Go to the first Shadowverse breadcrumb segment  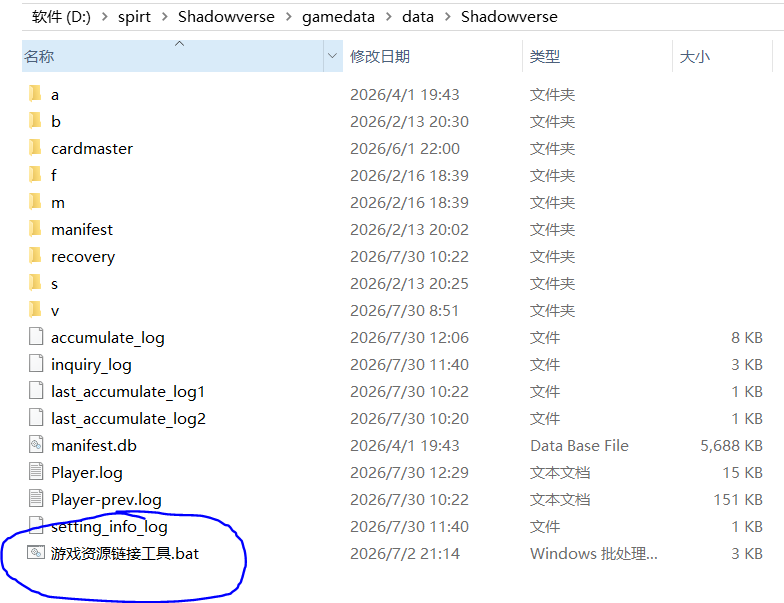[x=226, y=17]
